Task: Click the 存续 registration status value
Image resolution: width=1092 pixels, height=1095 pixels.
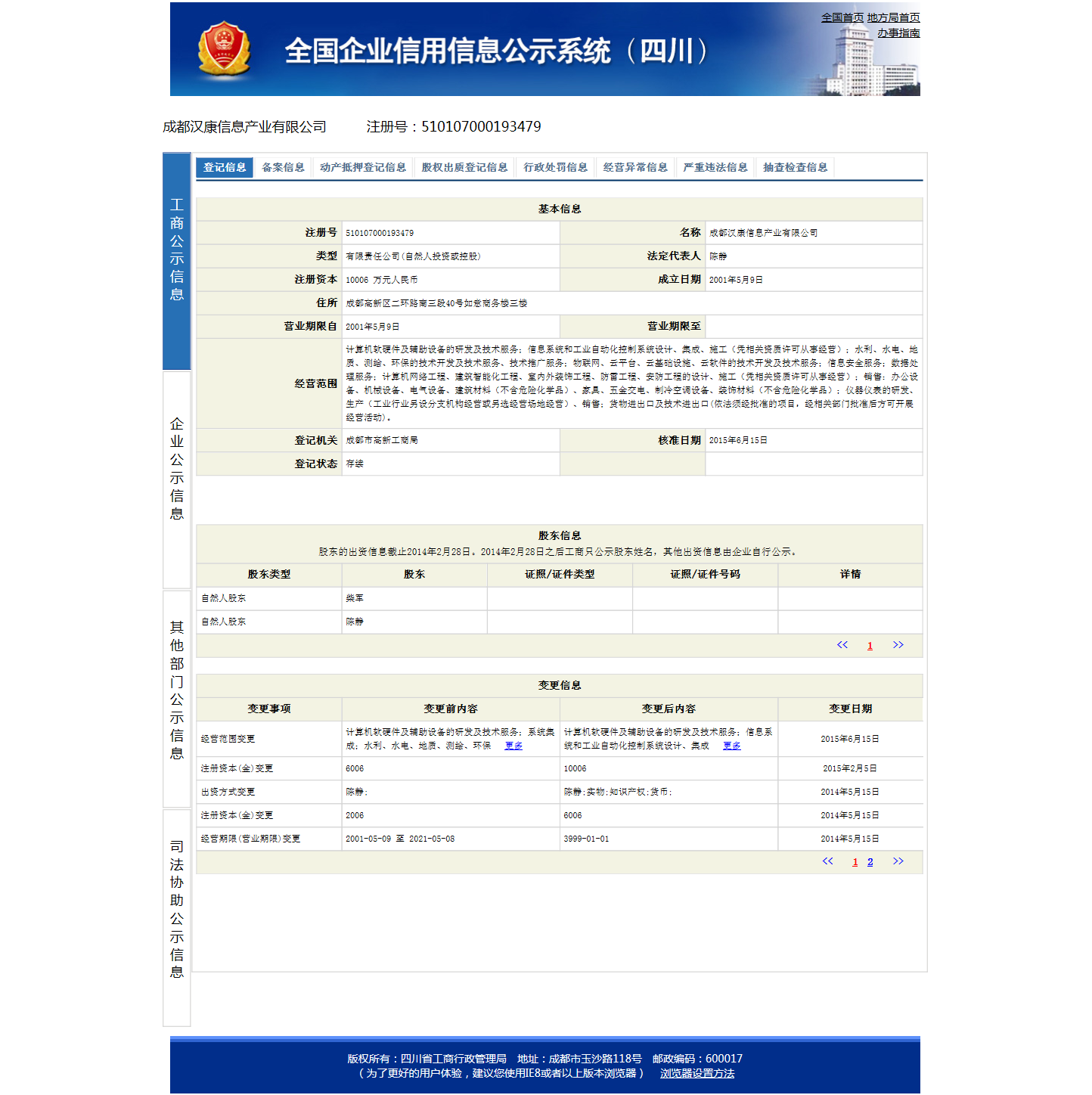Action: click(355, 464)
